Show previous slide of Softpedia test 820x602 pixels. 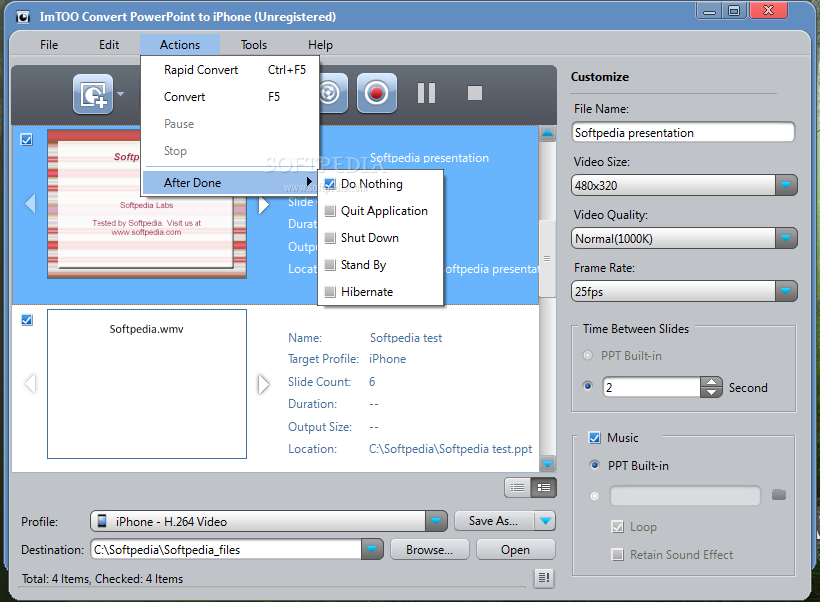(x=30, y=383)
